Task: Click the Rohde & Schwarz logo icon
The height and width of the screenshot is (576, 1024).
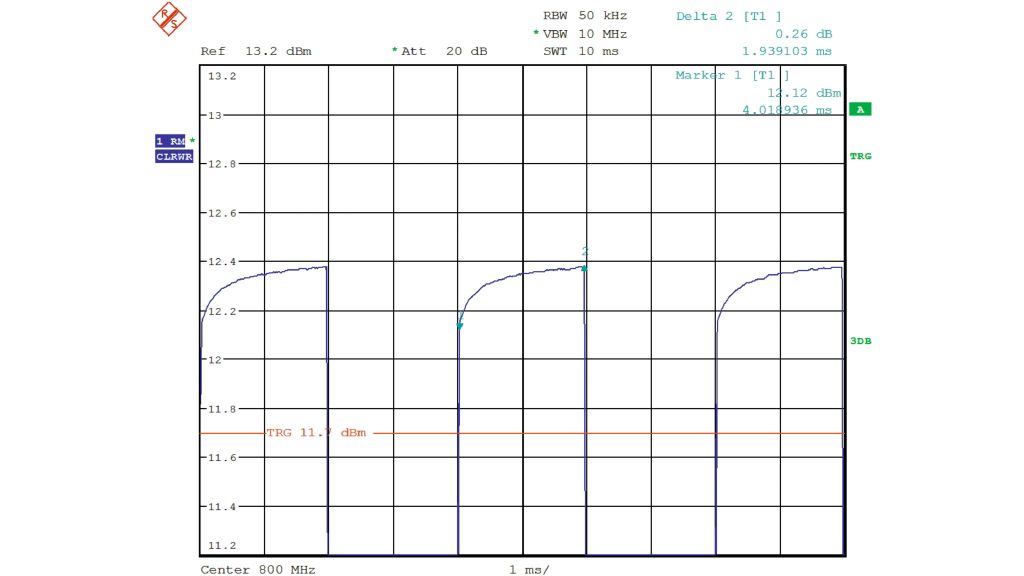Action: 169,17
